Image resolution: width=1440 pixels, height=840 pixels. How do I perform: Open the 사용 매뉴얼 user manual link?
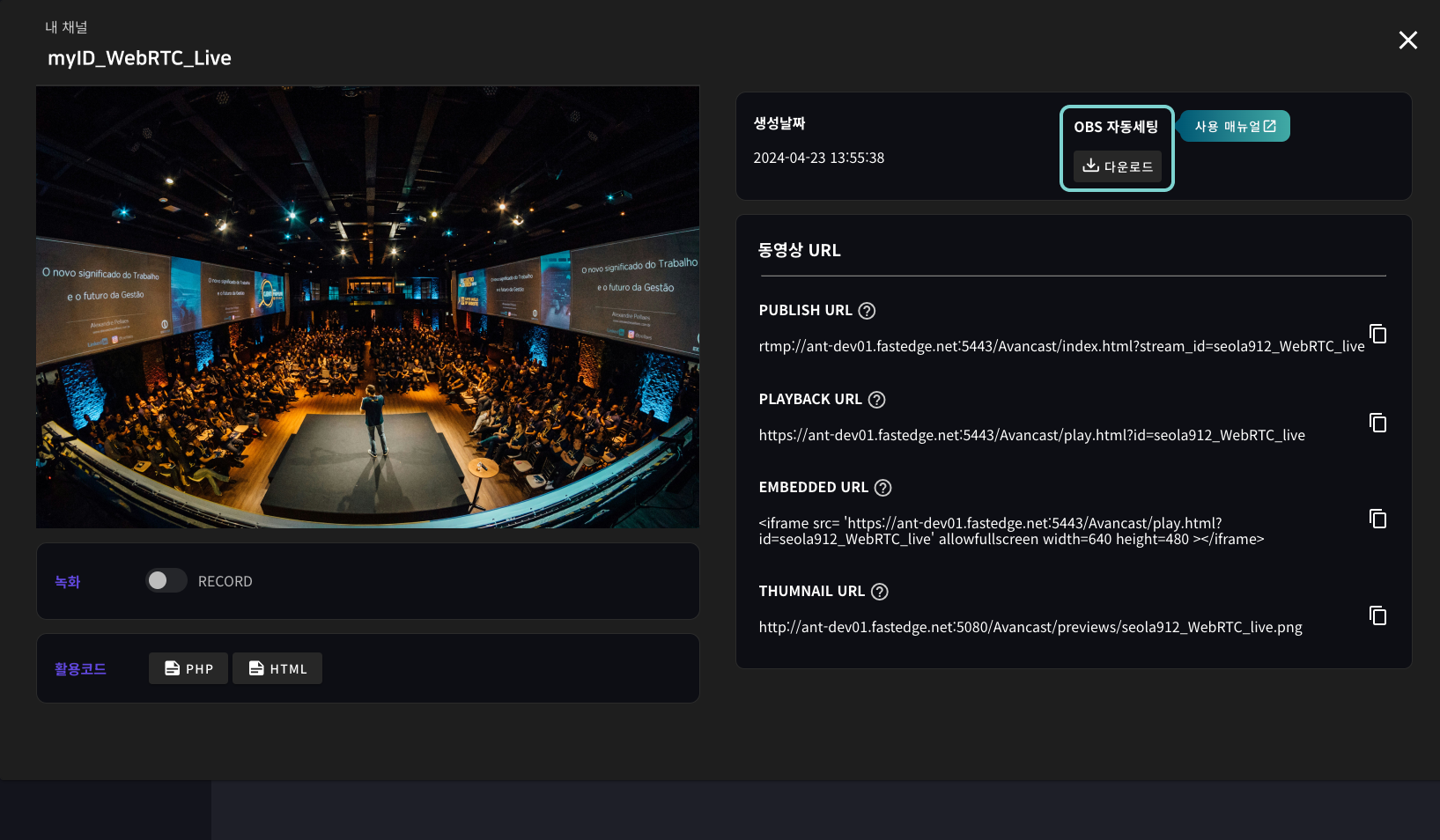pyautogui.click(x=1235, y=127)
